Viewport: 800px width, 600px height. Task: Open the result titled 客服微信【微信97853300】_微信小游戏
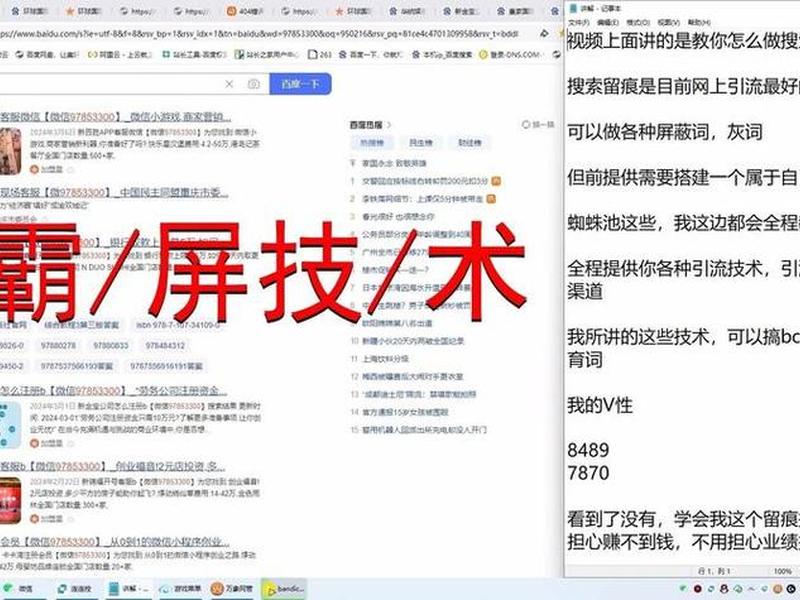(x=115, y=117)
